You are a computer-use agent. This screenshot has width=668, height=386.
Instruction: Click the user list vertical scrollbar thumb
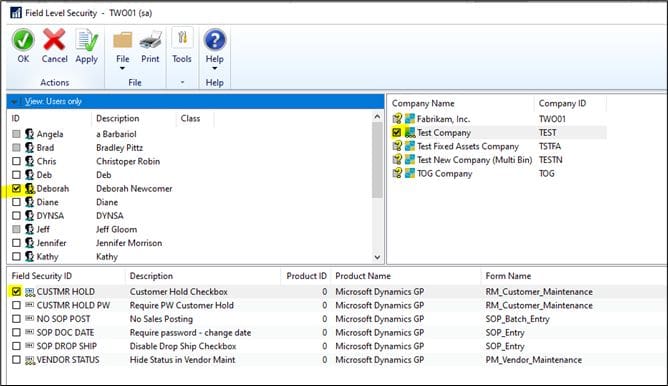pyautogui.click(x=377, y=160)
